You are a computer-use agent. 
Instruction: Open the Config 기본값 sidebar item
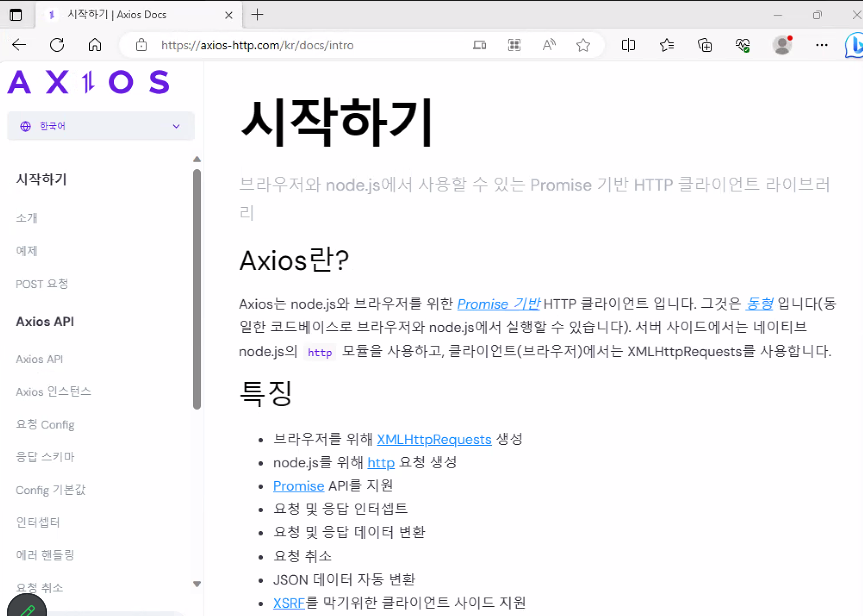tap(51, 490)
